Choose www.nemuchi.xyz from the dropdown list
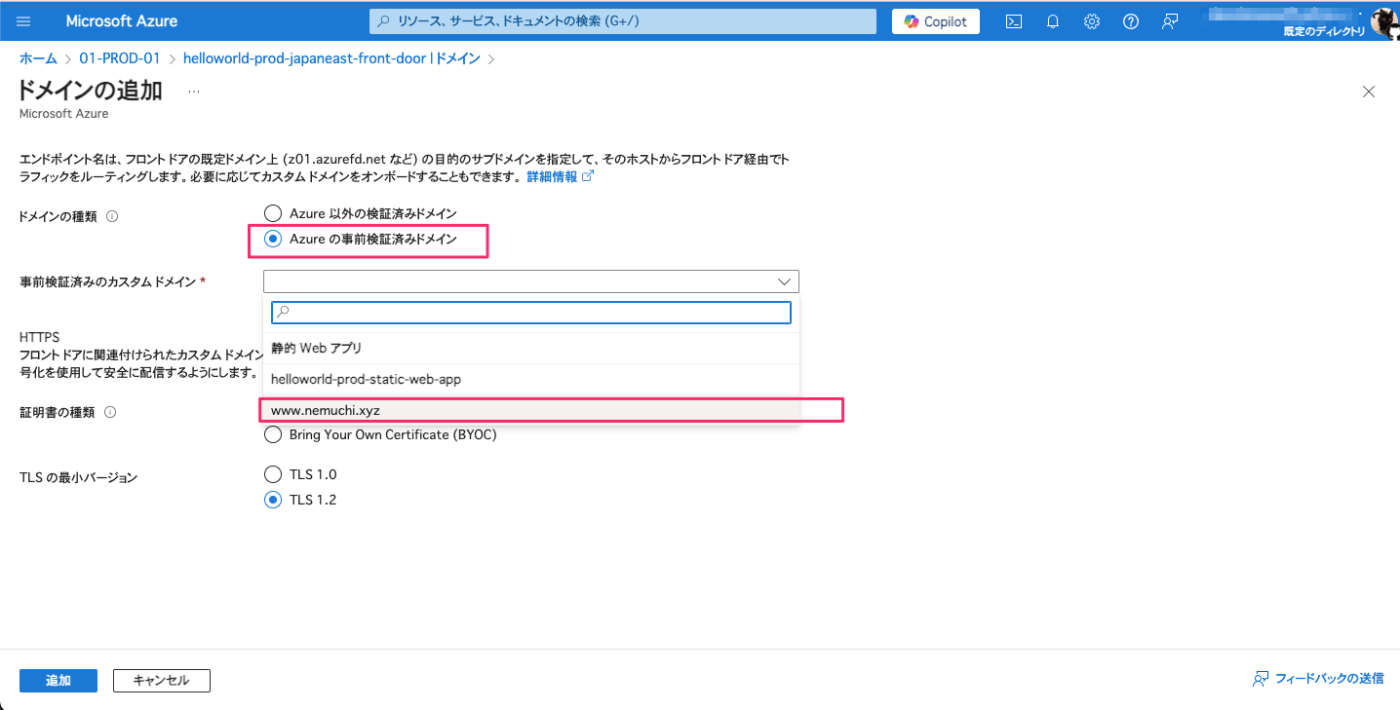 531,410
